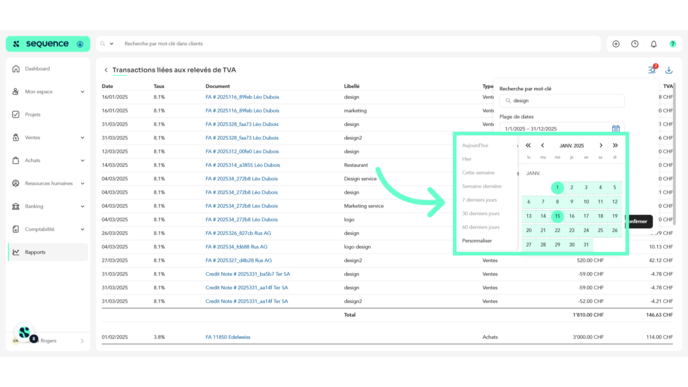Image resolution: width=688 pixels, height=387 pixels.
Task: Expand the Achats sidebar section
Action: 82,161
